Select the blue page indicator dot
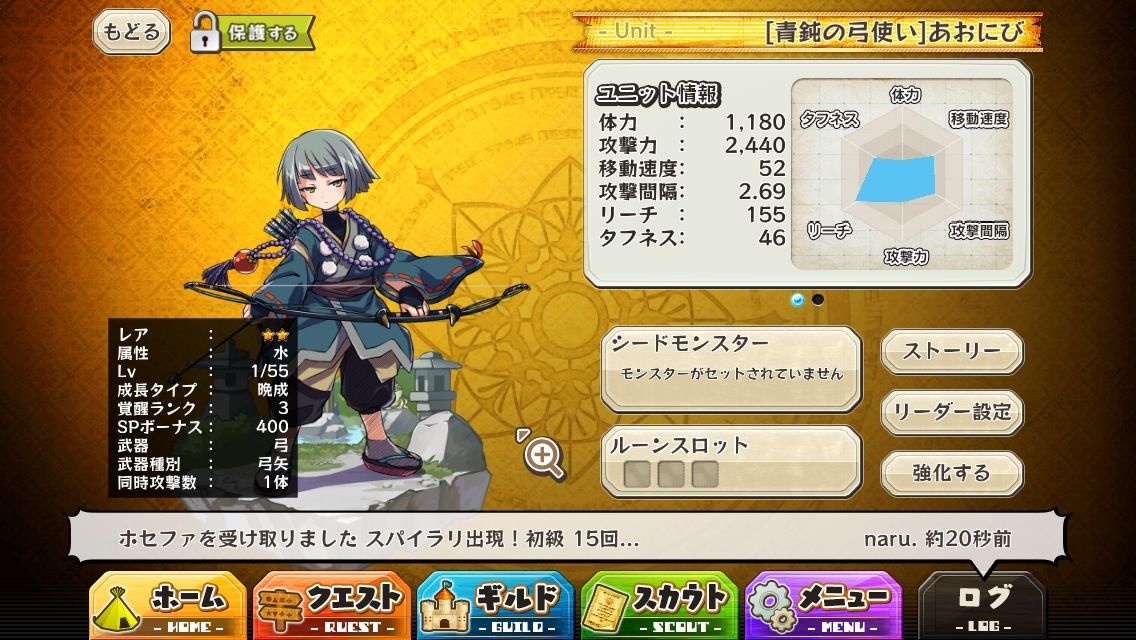The image size is (1136, 640). [x=798, y=299]
